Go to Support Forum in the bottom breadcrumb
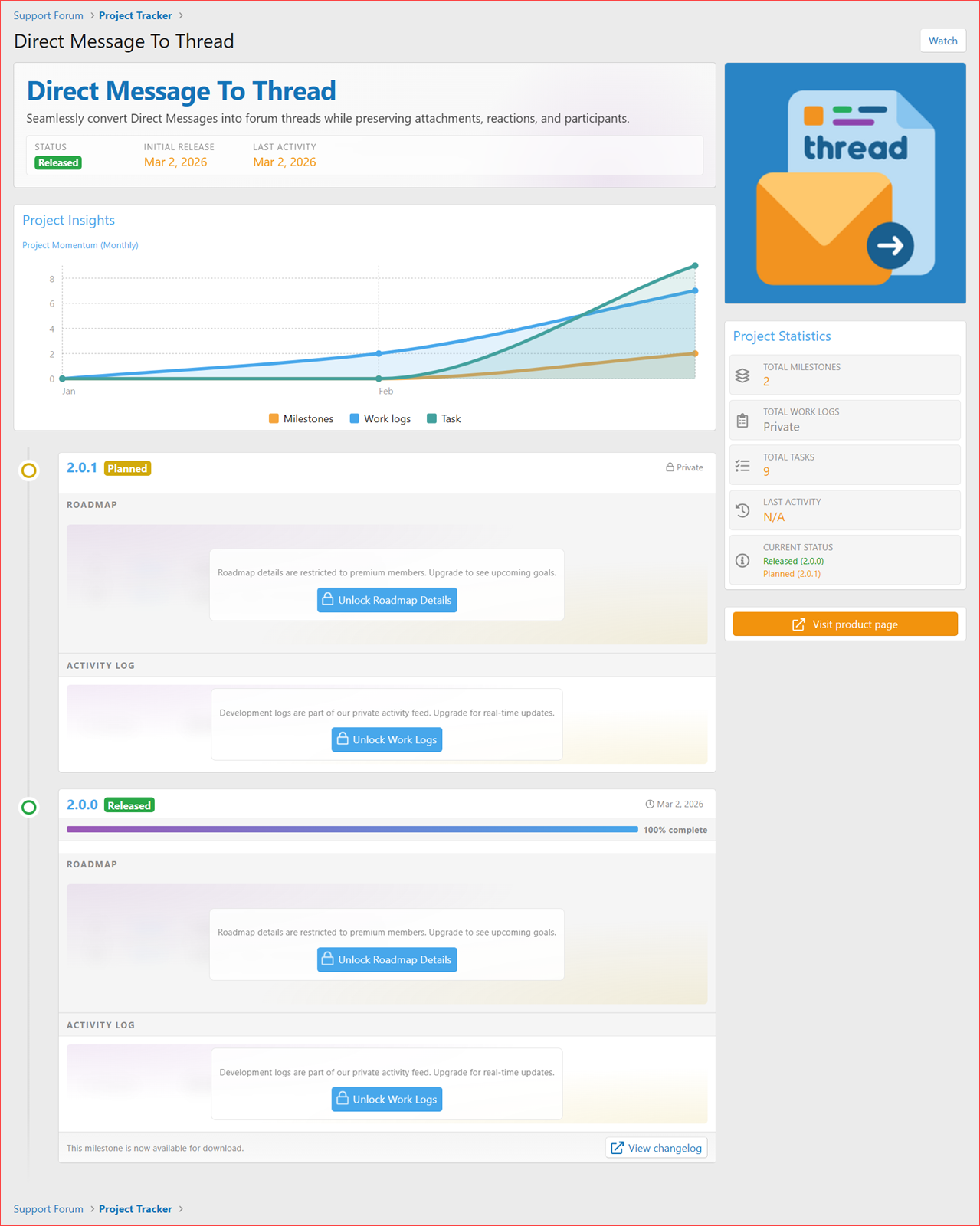Screen dimensions: 980x1226 click(x=48, y=1208)
